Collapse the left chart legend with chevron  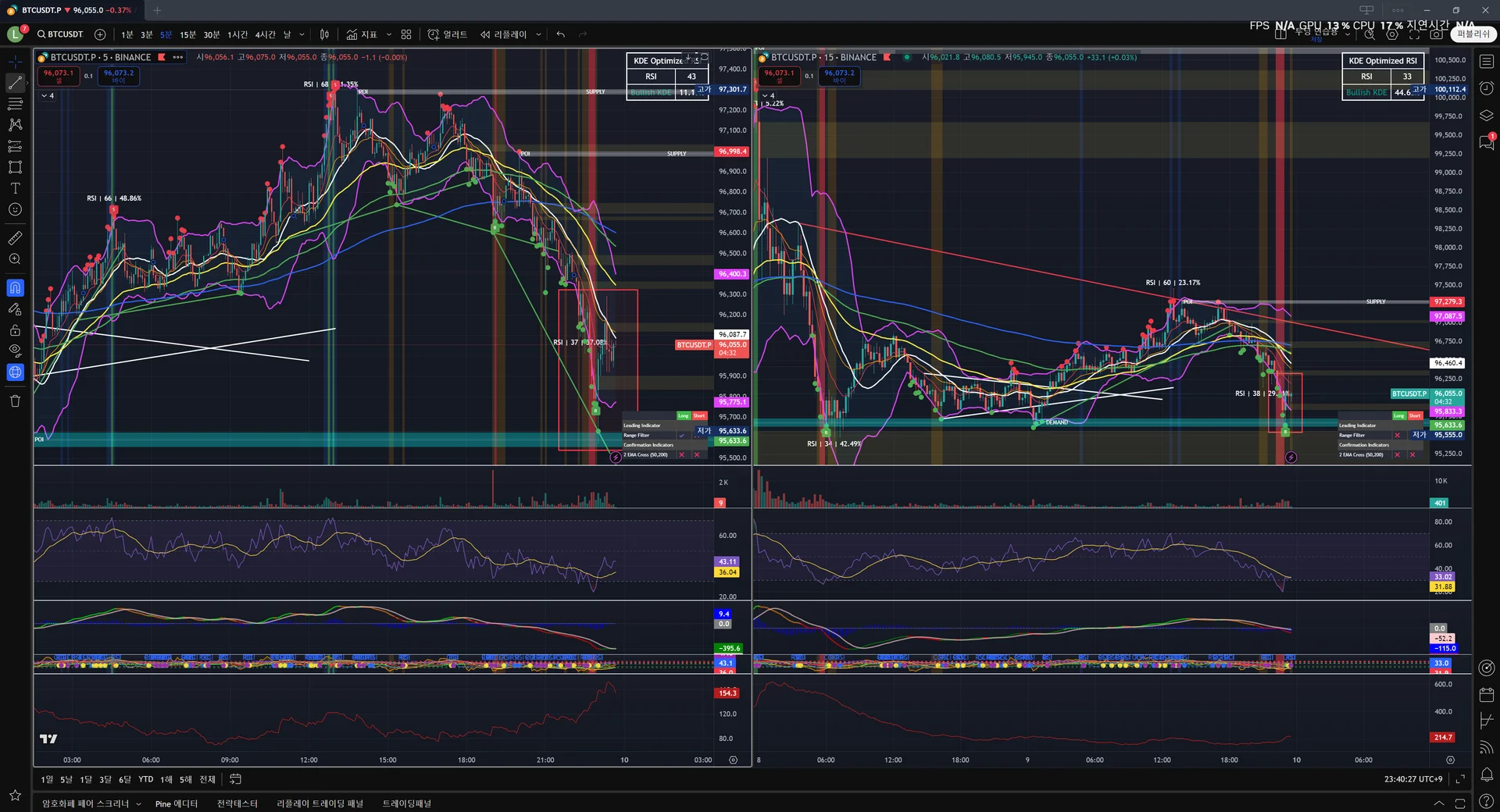pos(44,95)
